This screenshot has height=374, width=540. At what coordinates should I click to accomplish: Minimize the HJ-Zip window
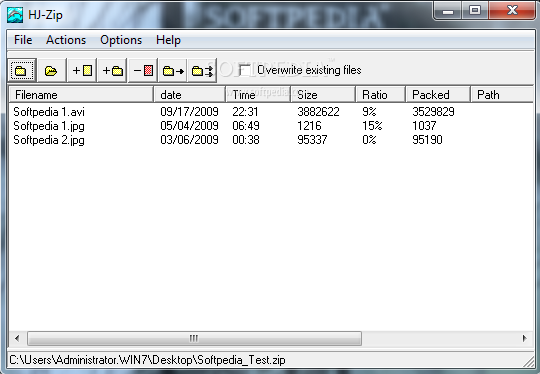[x=448, y=10]
